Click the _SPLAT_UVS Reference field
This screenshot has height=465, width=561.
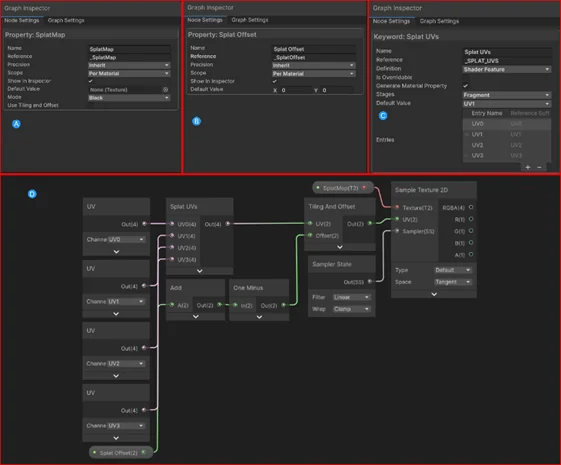[x=507, y=61]
